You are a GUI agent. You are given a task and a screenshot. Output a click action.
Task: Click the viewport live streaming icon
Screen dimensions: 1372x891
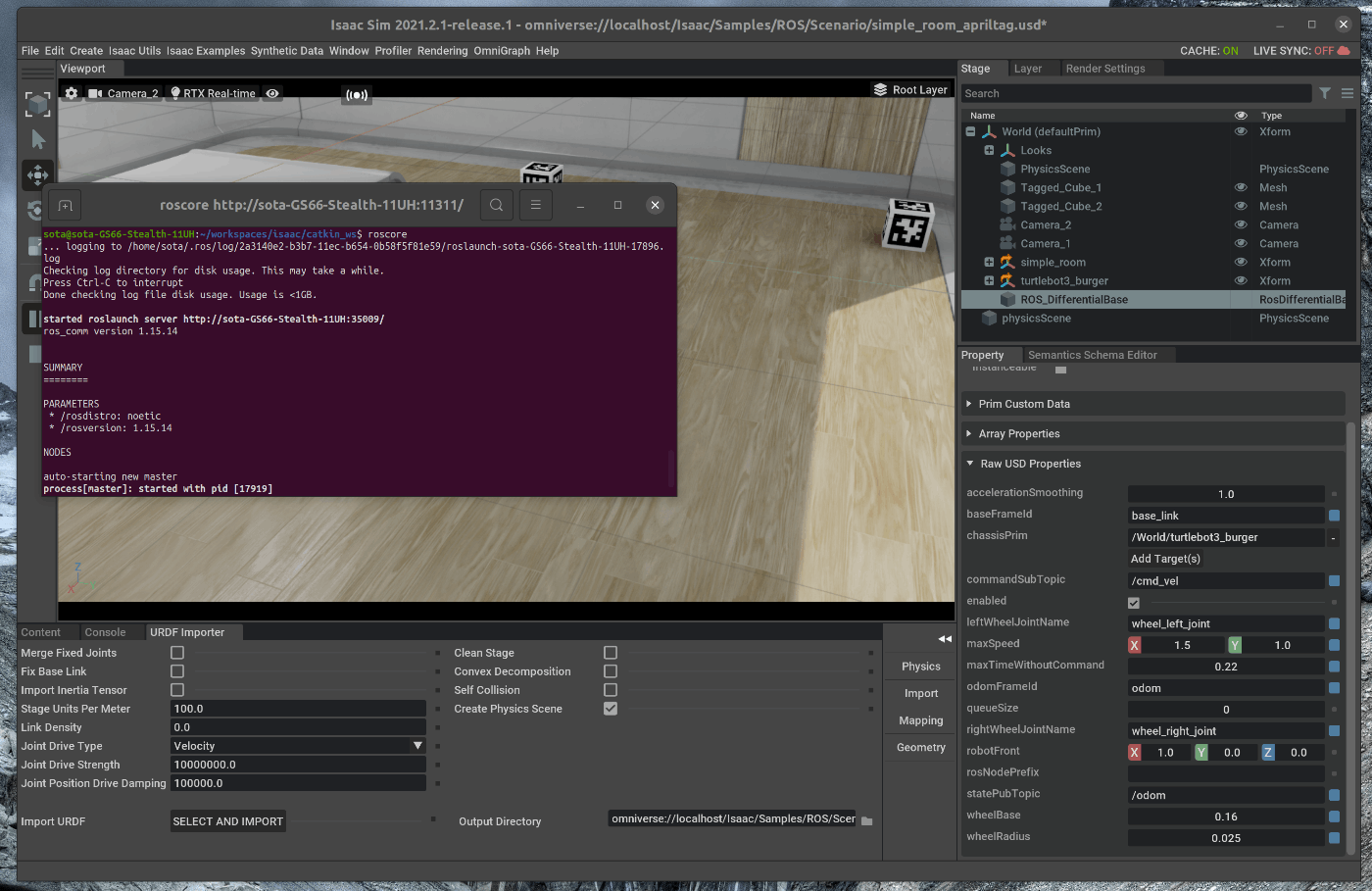click(357, 95)
